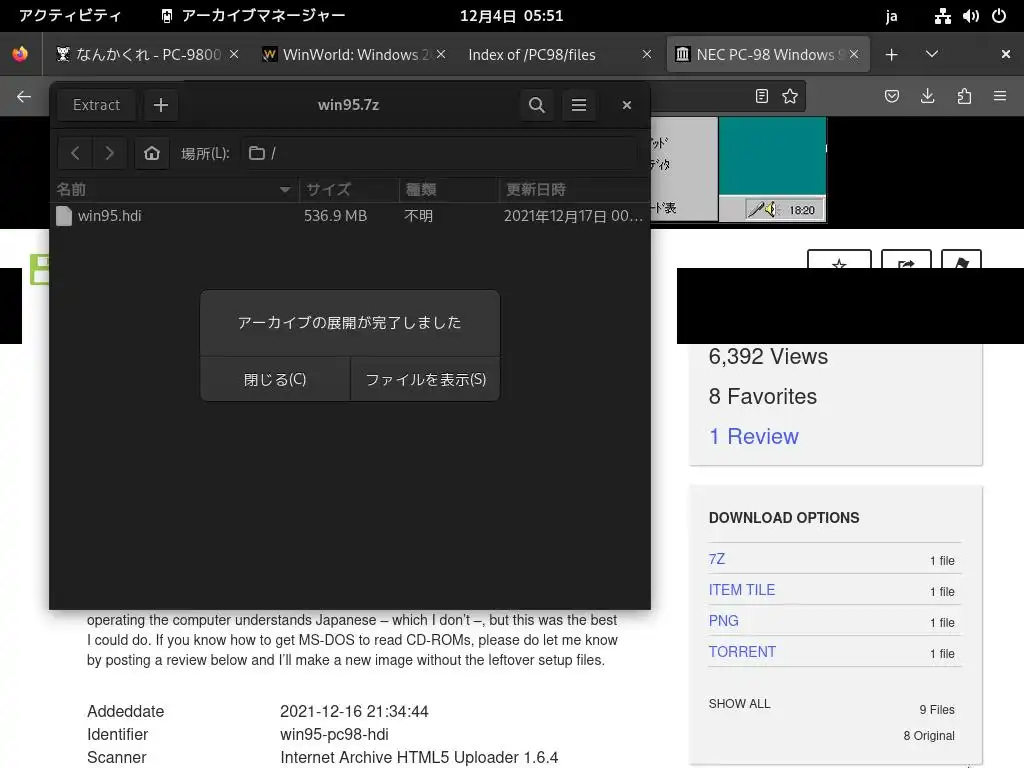
Task: Click the 6,392 Views text
Action: 768,357
